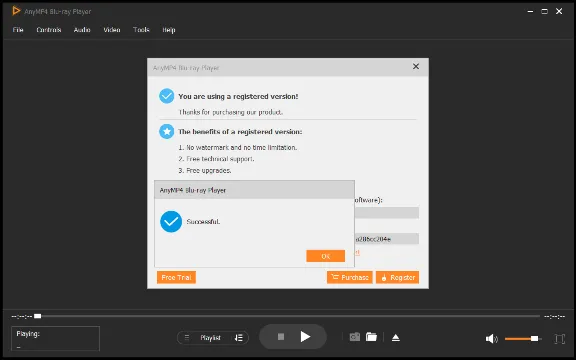Click the playlist list icon
The width and height of the screenshot is (576, 360).
(187, 338)
